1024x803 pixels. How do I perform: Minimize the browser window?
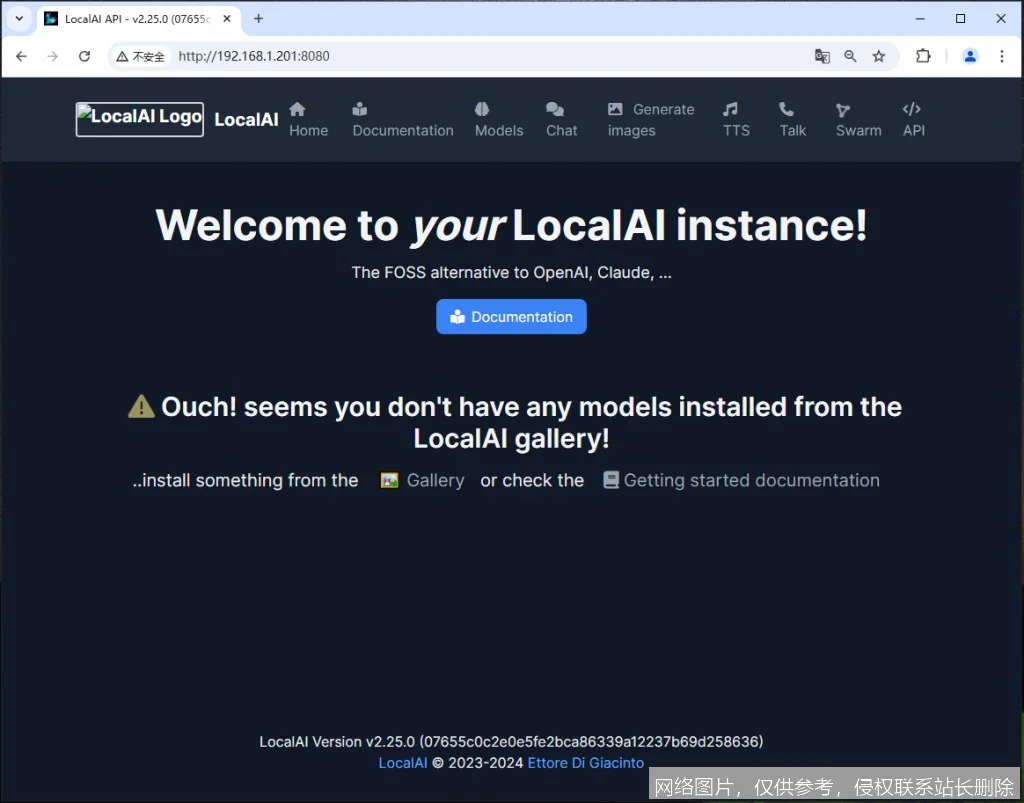tap(920, 18)
